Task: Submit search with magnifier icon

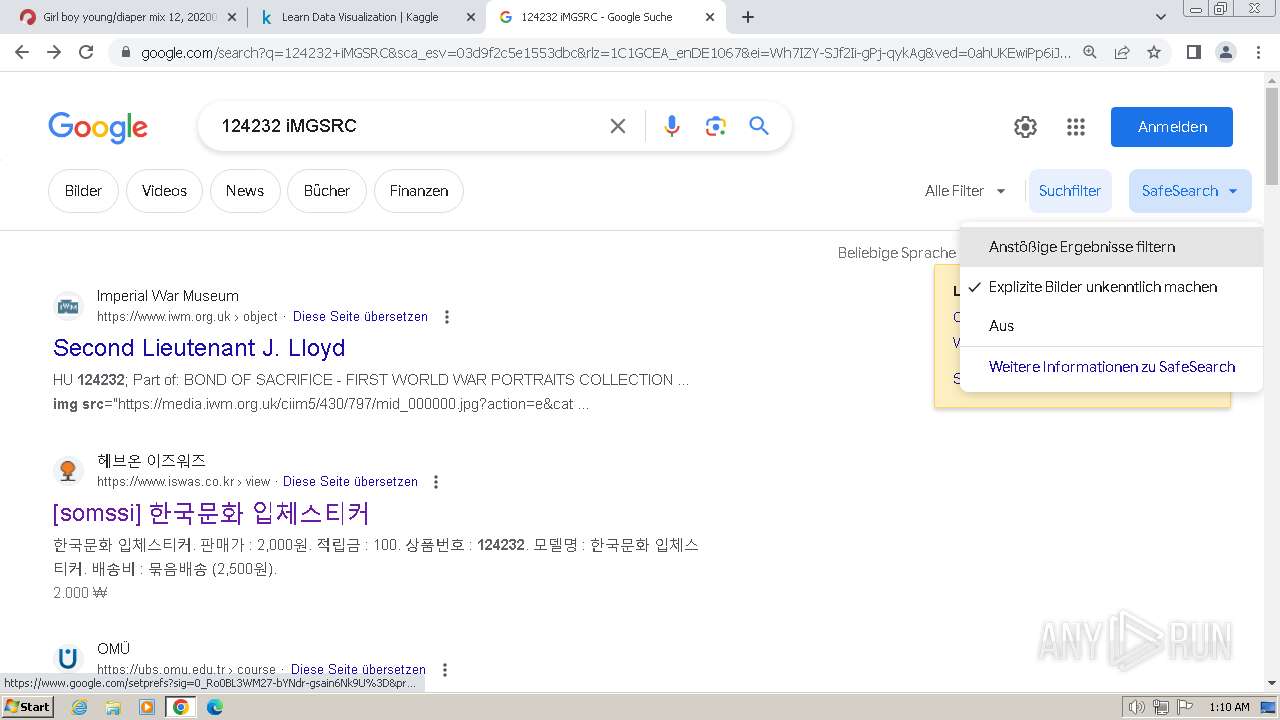Action: point(759,126)
